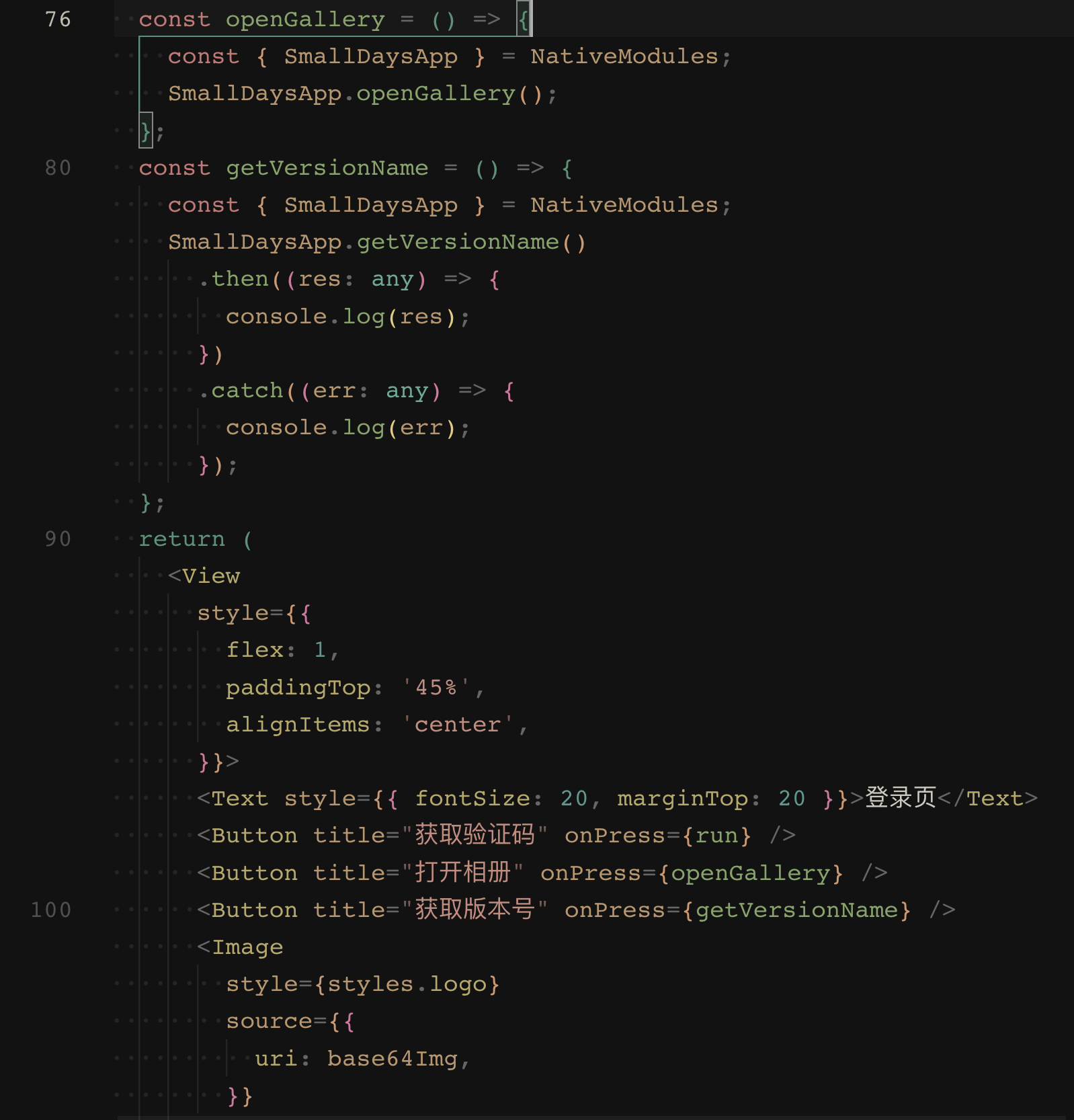This screenshot has height=1120, width=1074.
Task: Click onPress={run} handler
Action: (657, 836)
